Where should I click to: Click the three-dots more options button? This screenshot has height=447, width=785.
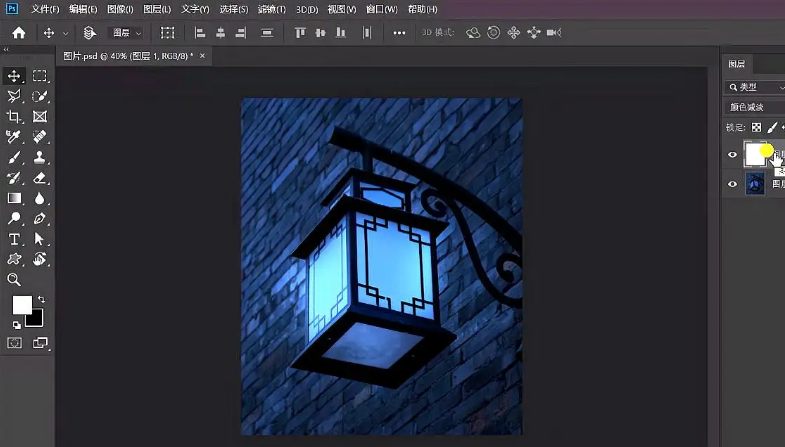tap(400, 33)
